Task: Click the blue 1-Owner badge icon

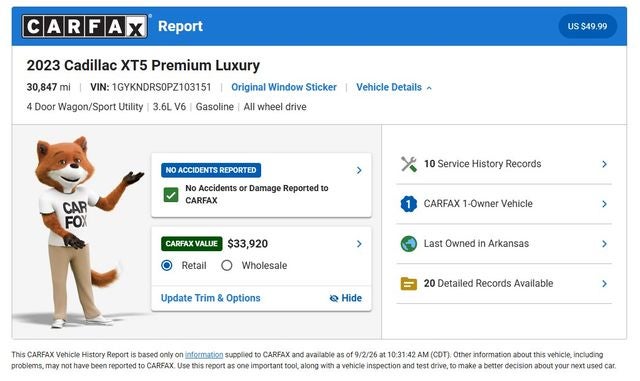Action: pyautogui.click(x=409, y=204)
